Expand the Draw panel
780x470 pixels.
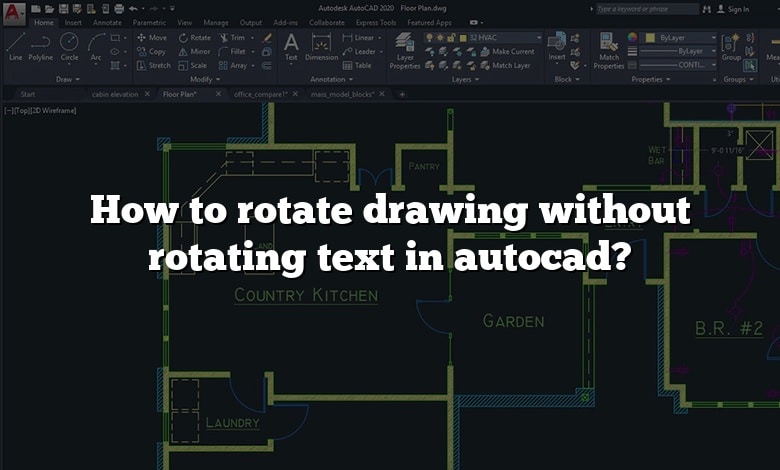[x=68, y=79]
